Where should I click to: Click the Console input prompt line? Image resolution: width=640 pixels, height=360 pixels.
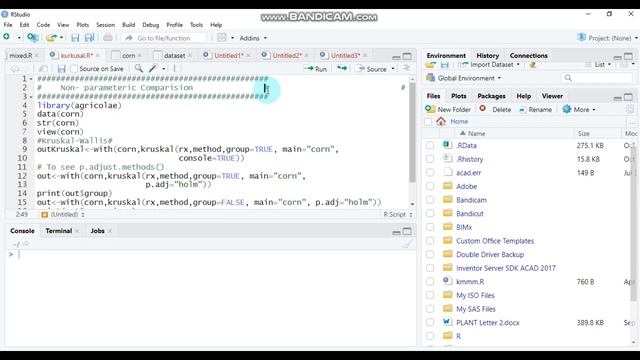point(210,254)
